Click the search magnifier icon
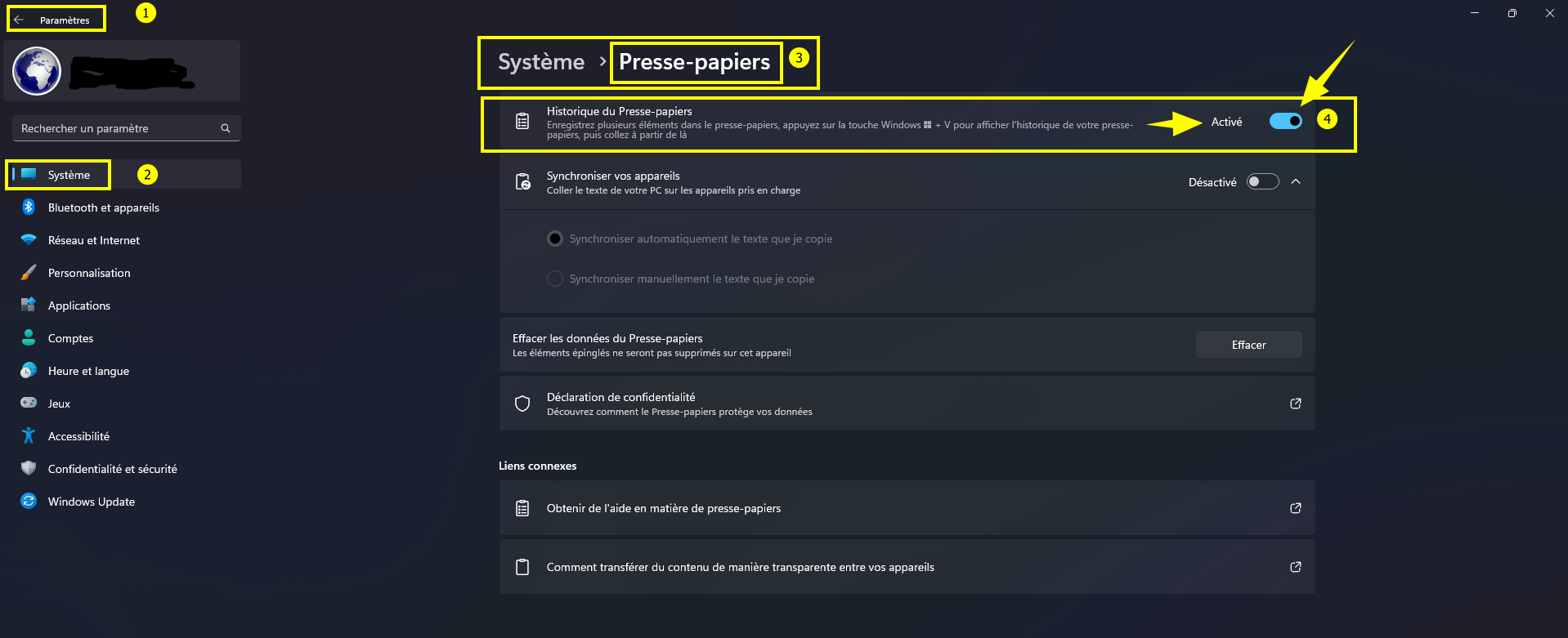Viewport: 1568px width, 638px height. tap(226, 128)
